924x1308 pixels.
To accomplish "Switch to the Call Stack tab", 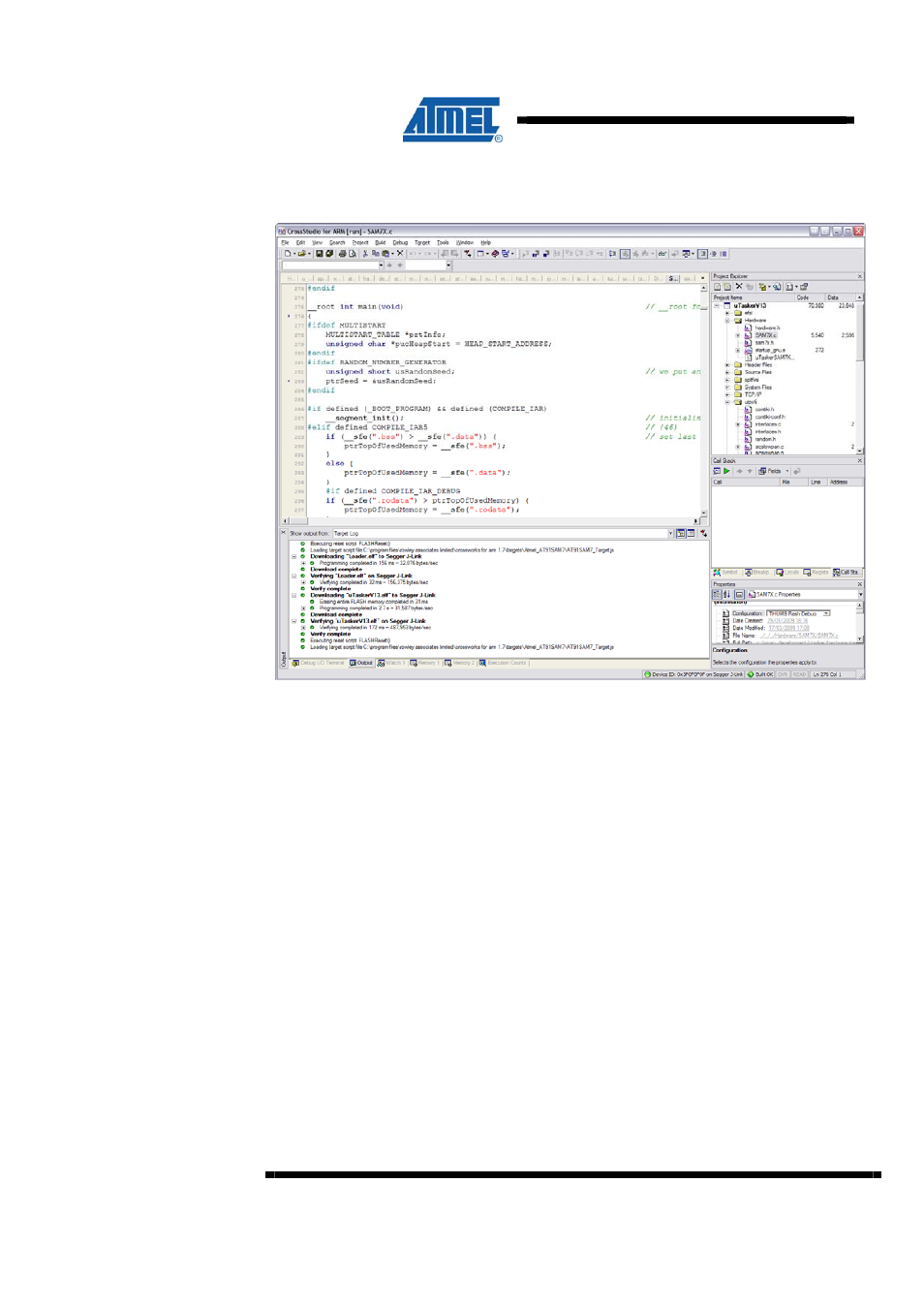I will [x=847, y=573].
